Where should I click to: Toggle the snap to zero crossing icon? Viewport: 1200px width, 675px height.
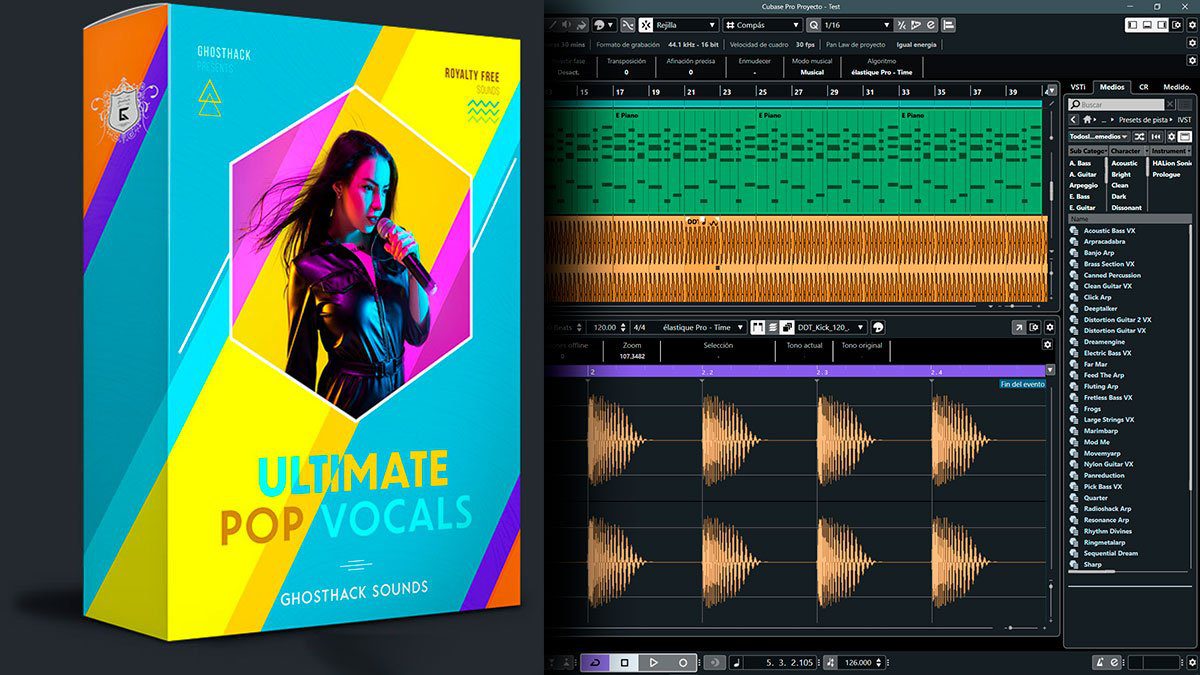(627, 25)
